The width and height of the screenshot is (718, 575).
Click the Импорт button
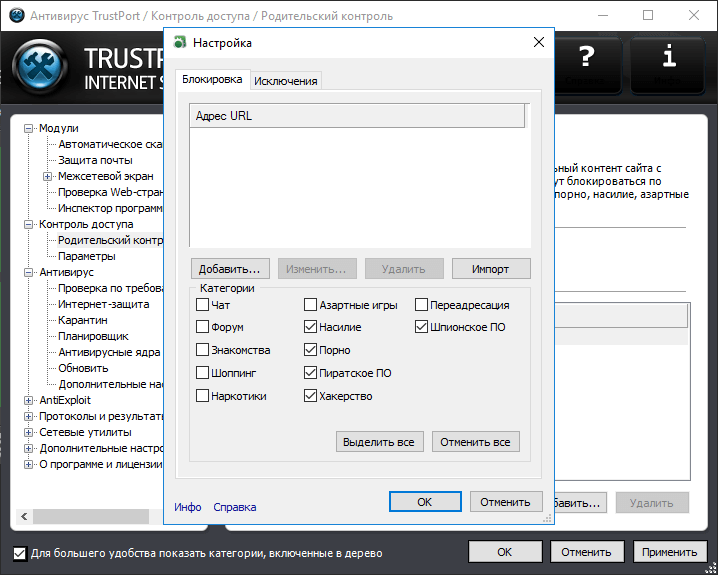coord(491,269)
